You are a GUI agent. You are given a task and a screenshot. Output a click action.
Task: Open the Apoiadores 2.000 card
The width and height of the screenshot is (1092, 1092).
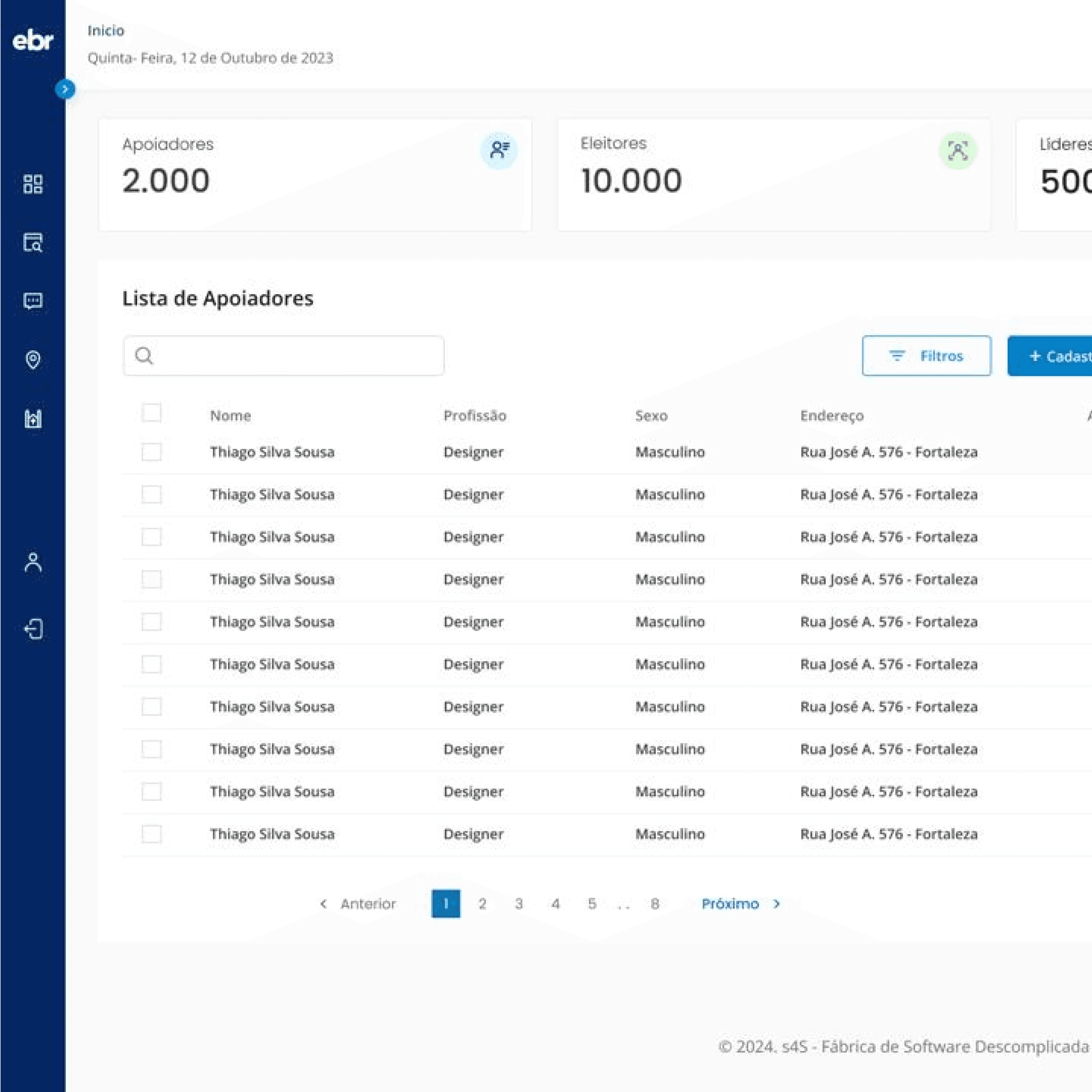coord(315,175)
